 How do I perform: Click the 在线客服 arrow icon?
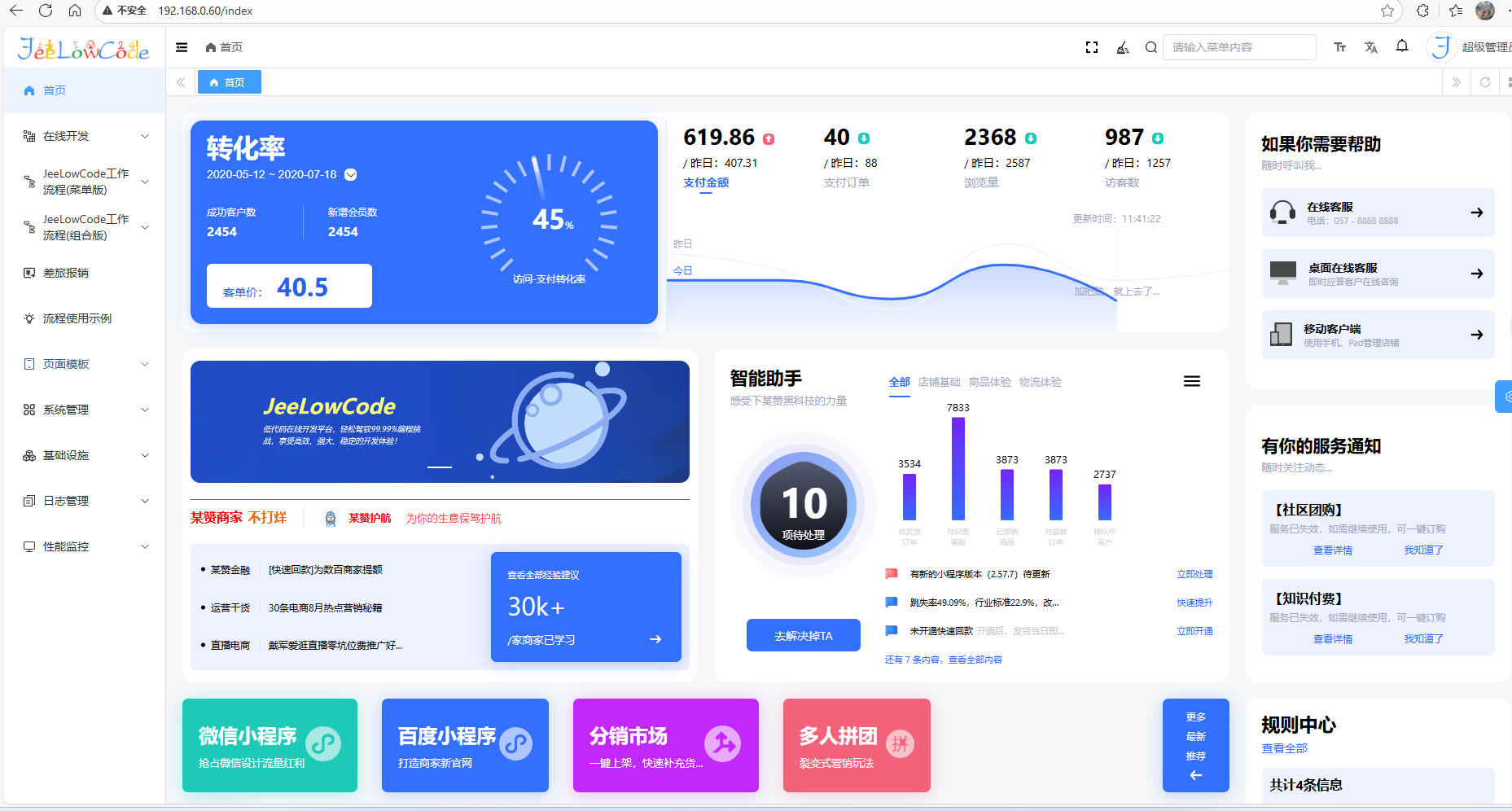[x=1476, y=213]
